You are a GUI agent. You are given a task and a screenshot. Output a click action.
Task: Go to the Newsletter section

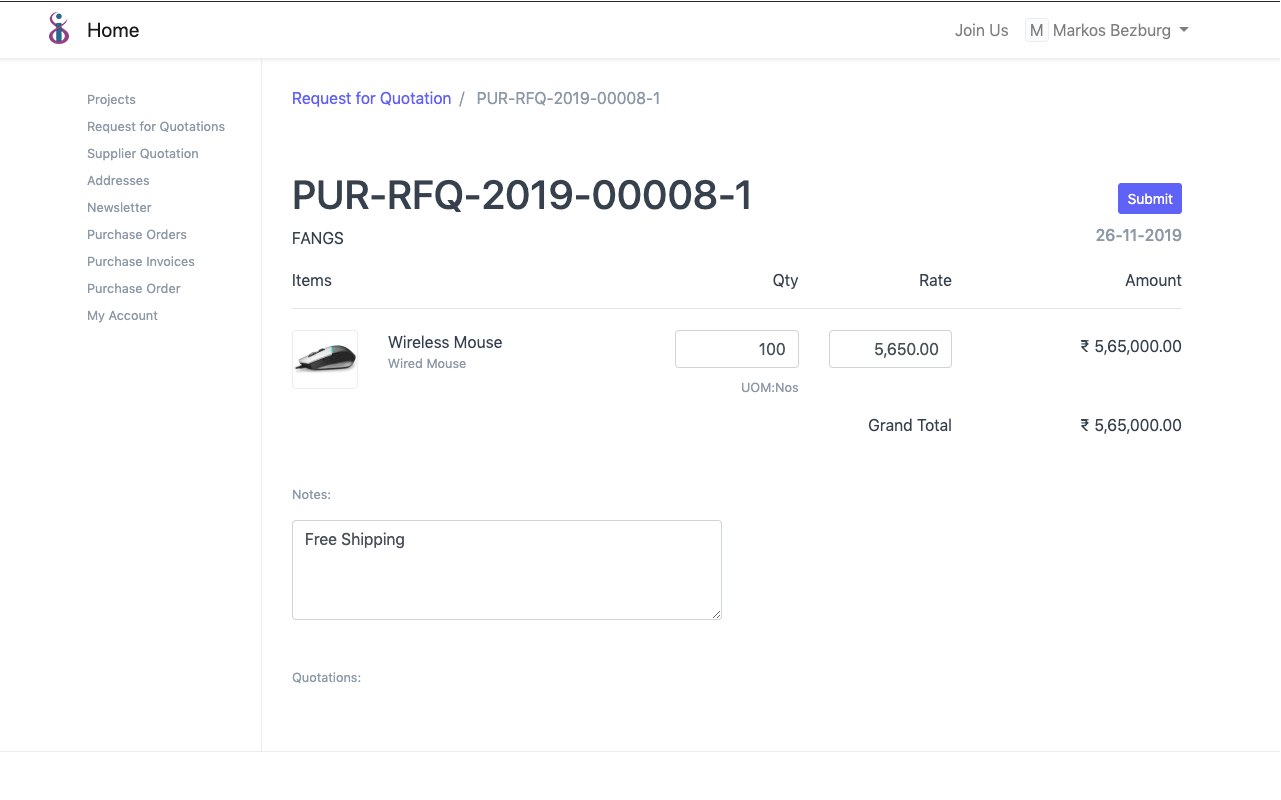(119, 207)
